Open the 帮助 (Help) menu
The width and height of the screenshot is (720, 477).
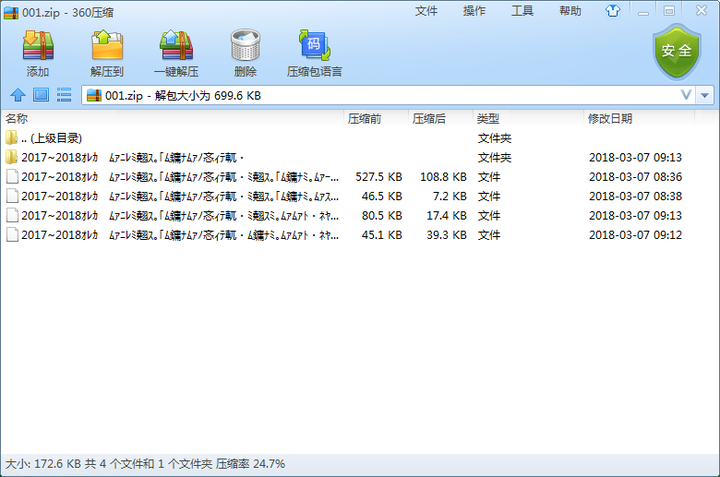pyautogui.click(x=570, y=11)
